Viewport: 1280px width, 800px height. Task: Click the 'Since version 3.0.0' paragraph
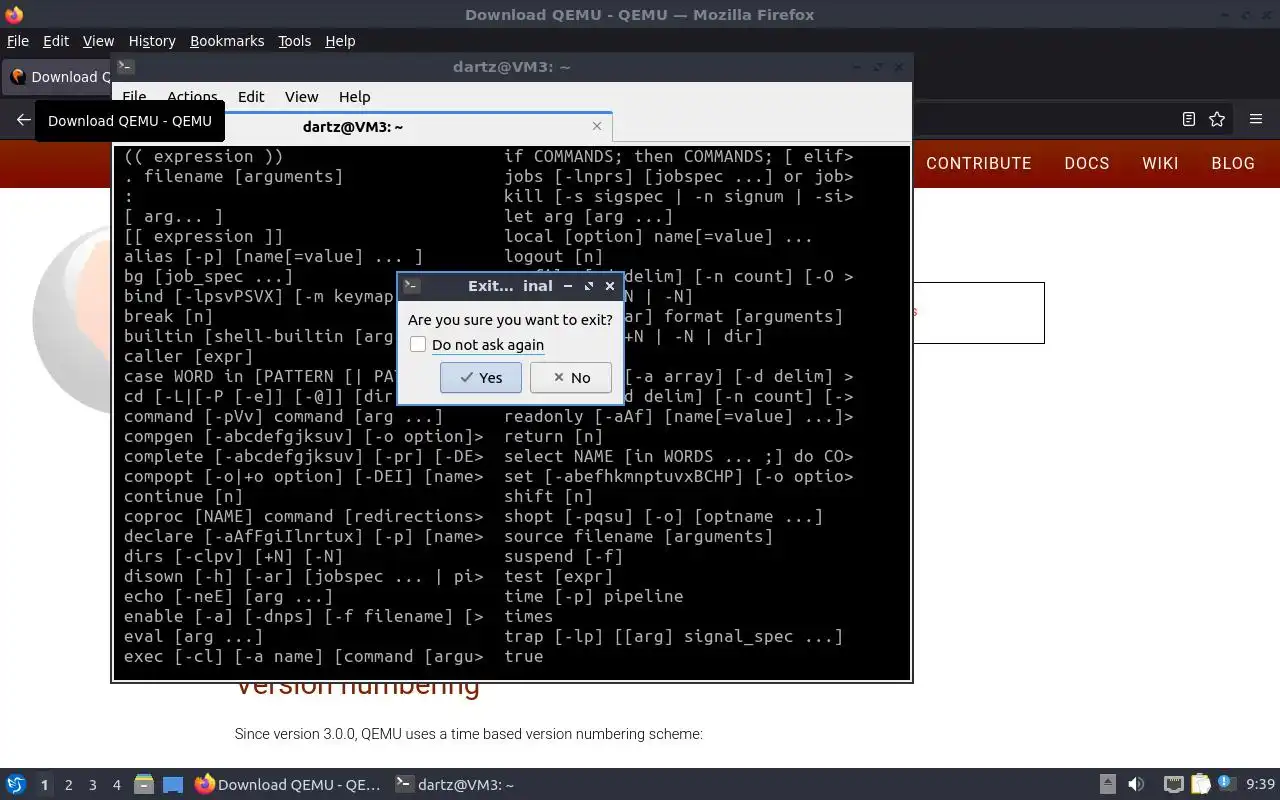469,734
